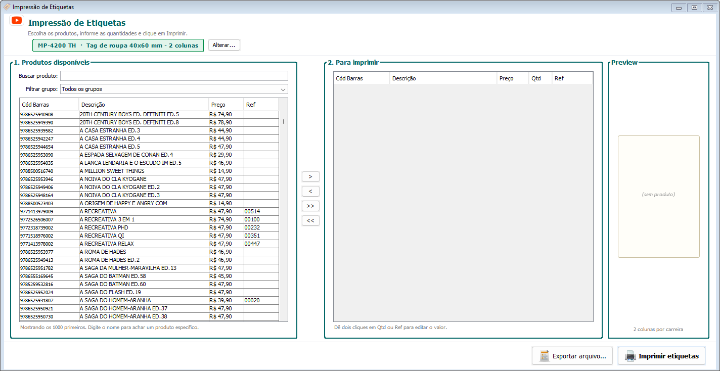Viewport: 720px width, 371px height.
Task: Select A SAGA DA MULHER-MARAVILHA ED.13 row
Action: pyautogui.click(x=149, y=268)
